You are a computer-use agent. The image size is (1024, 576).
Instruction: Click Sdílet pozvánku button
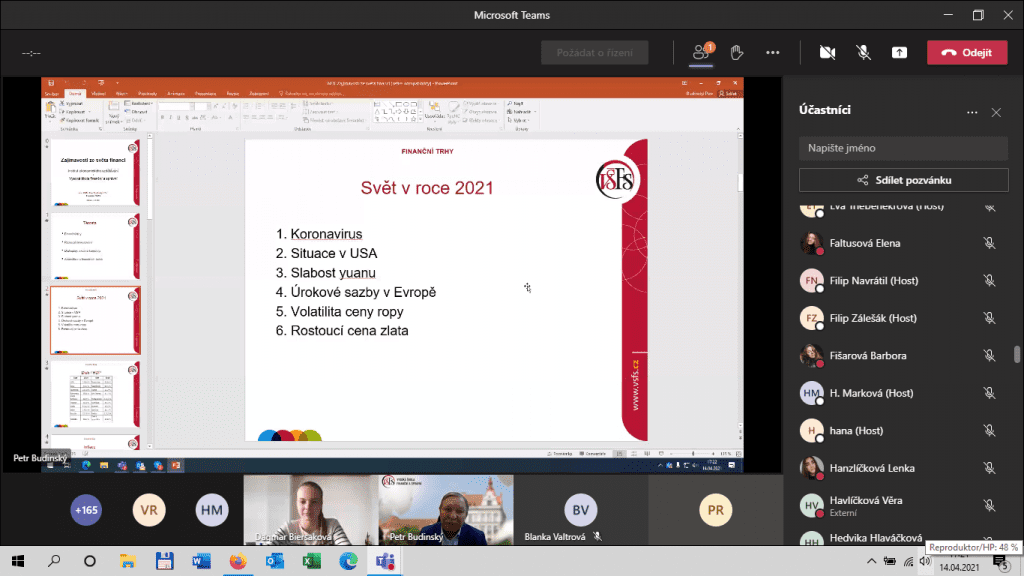point(903,180)
